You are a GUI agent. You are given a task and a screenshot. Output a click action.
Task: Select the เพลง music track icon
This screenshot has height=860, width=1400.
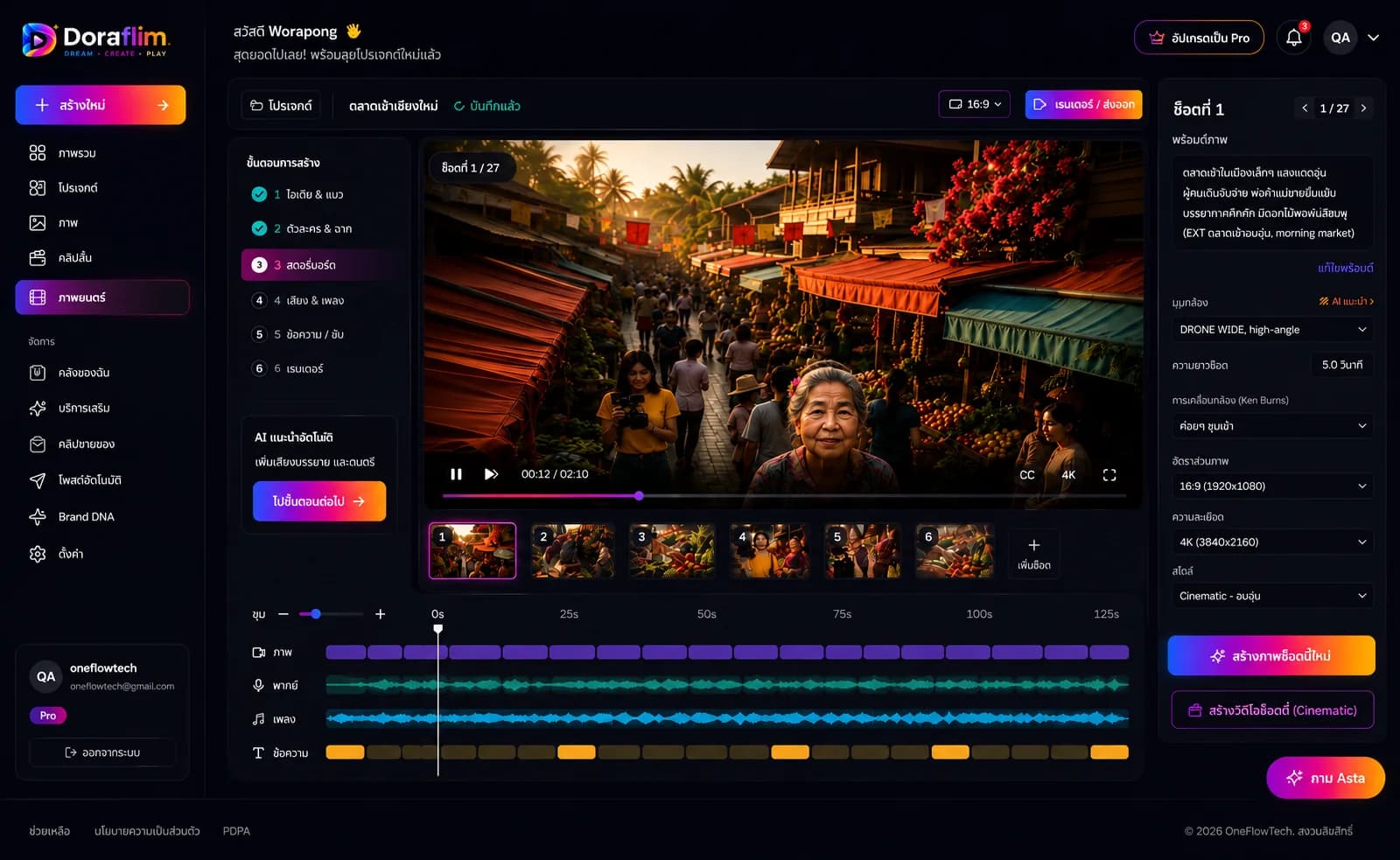259,719
